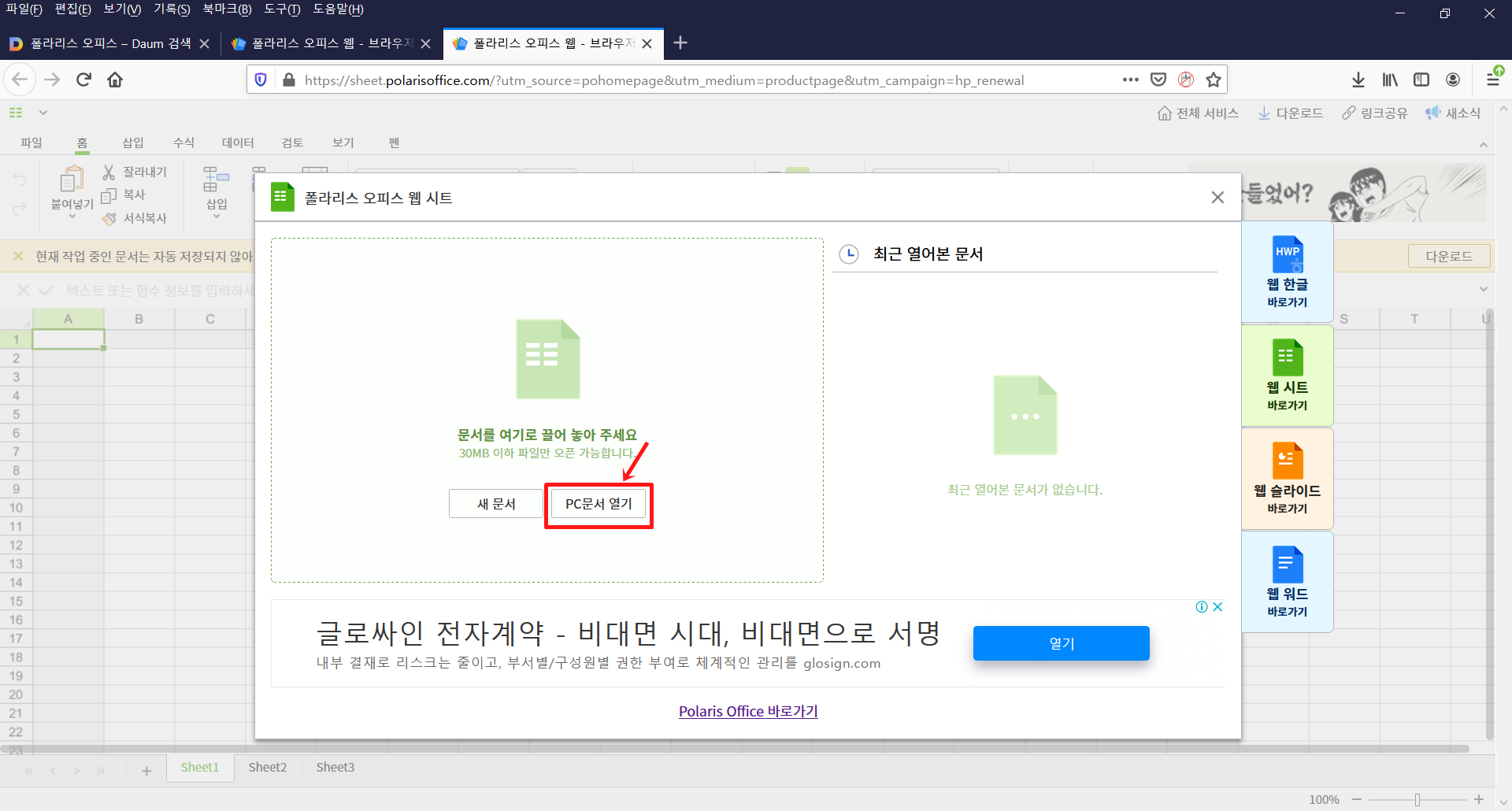Screen dimensions: 1512x811
Task: Collapse the ribbon with the chevron
Action: 1484,145
